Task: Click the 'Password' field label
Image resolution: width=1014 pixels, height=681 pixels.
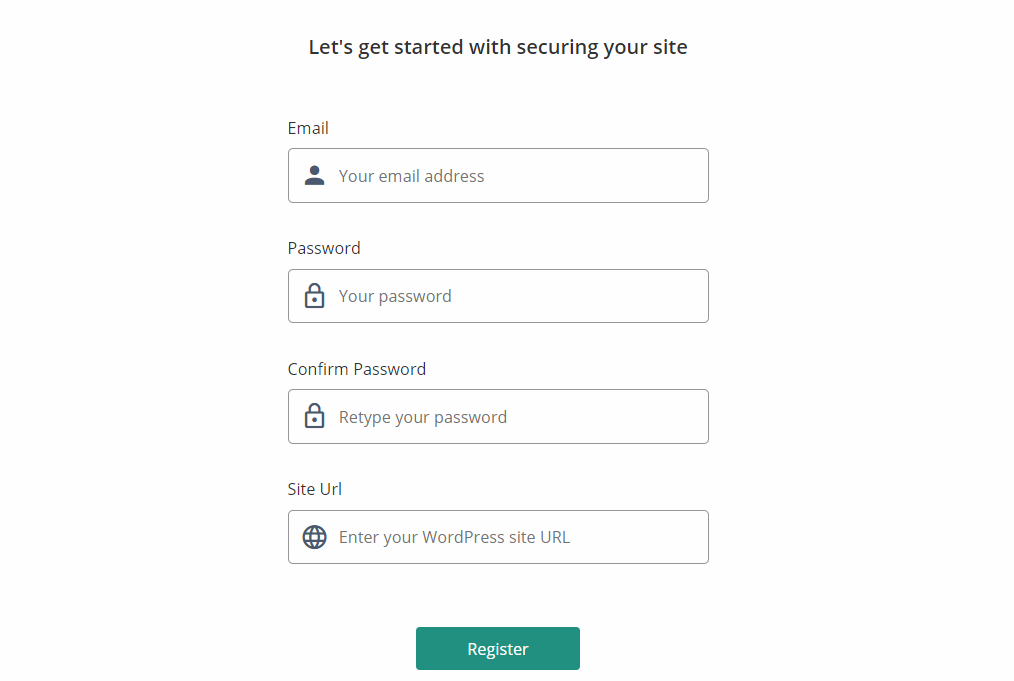Action: (324, 248)
